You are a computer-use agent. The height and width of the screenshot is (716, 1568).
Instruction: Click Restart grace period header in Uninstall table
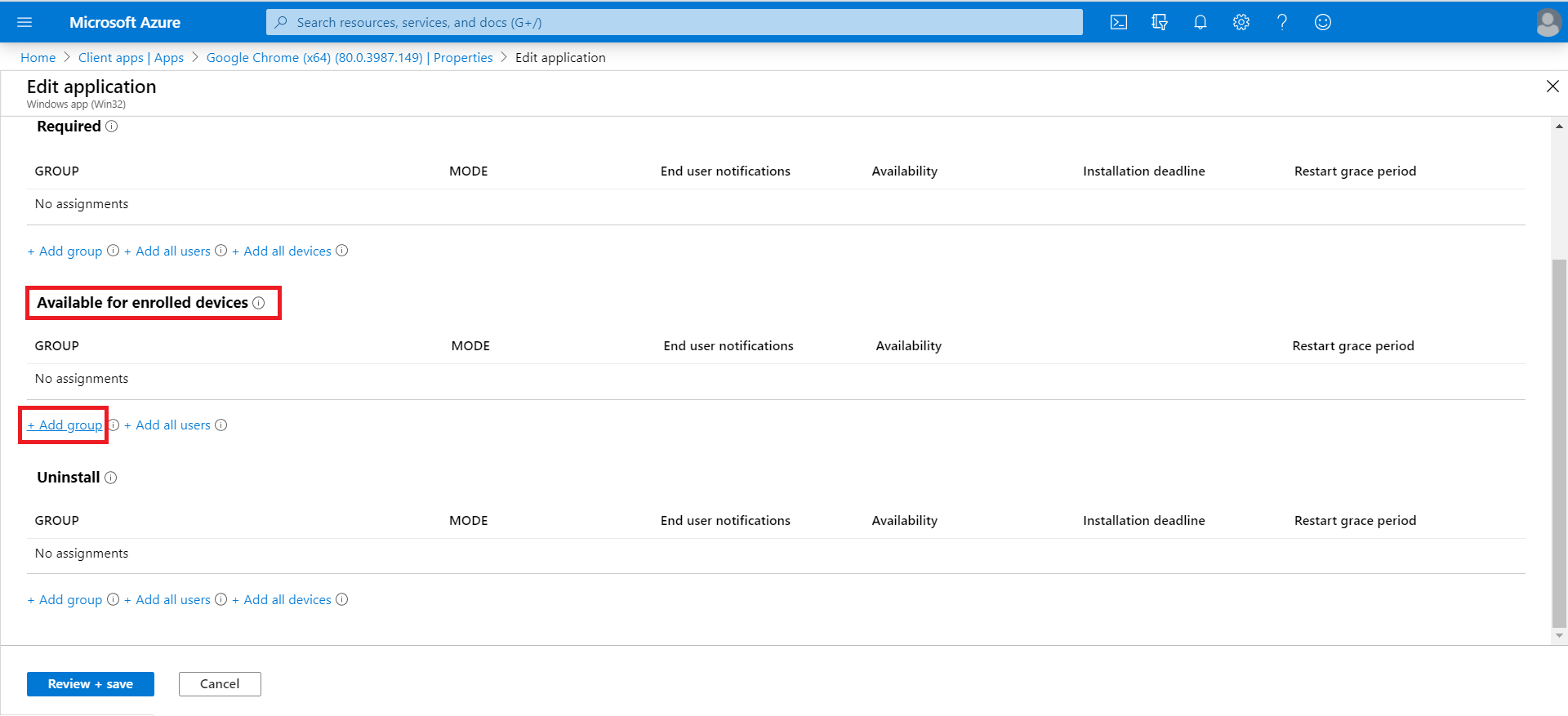1355,521
